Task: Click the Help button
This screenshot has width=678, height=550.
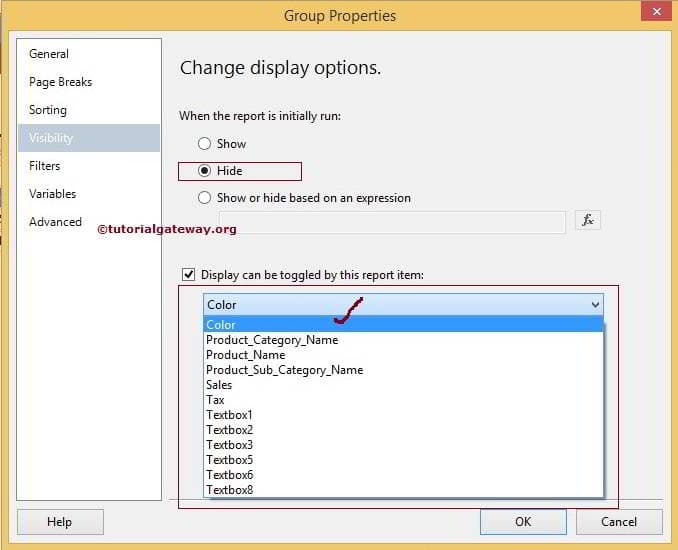Action: (60, 522)
